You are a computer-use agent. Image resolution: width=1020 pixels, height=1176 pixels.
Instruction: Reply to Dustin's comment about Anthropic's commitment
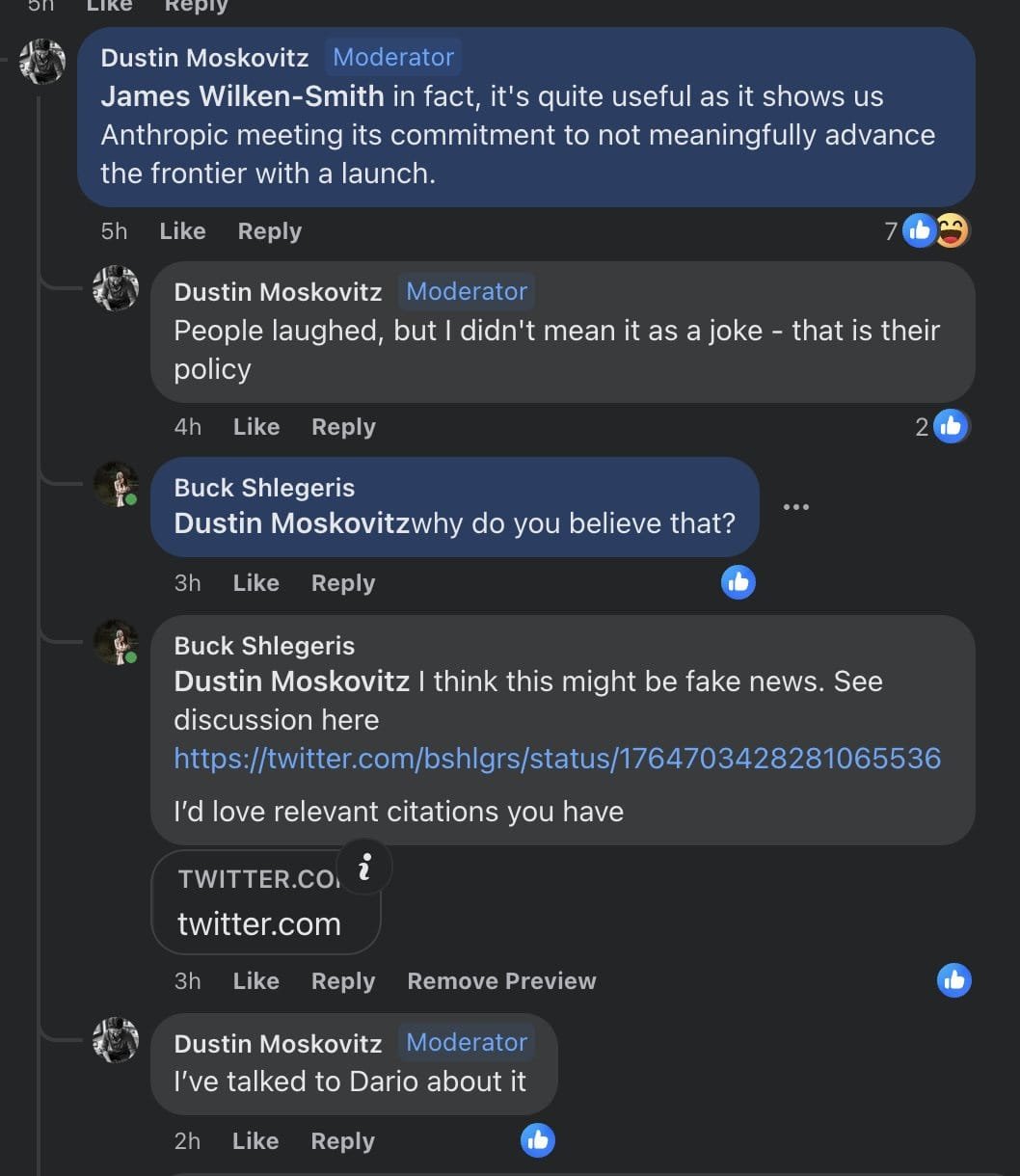(269, 230)
